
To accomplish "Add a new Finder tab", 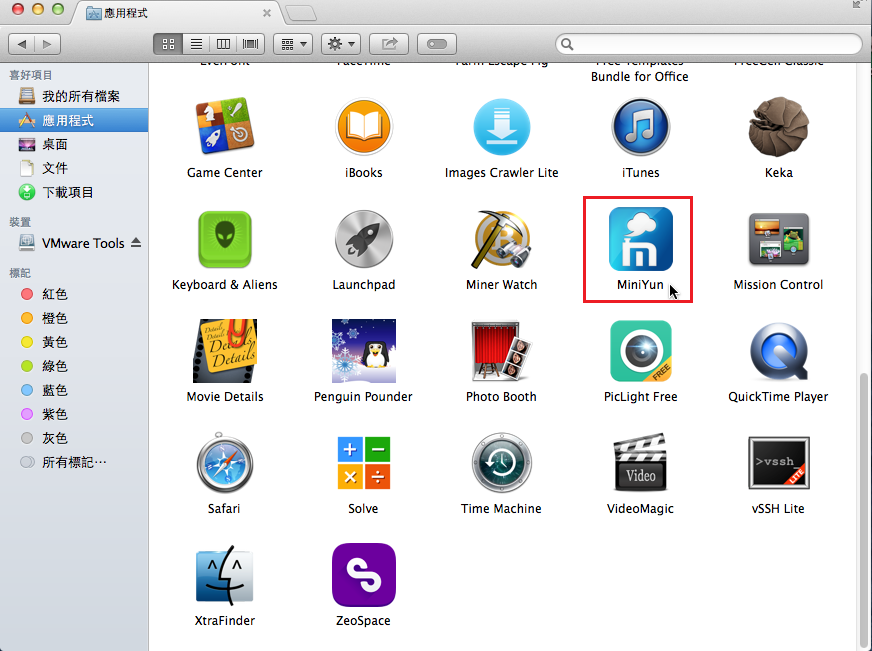I will pyautogui.click(x=301, y=13).
